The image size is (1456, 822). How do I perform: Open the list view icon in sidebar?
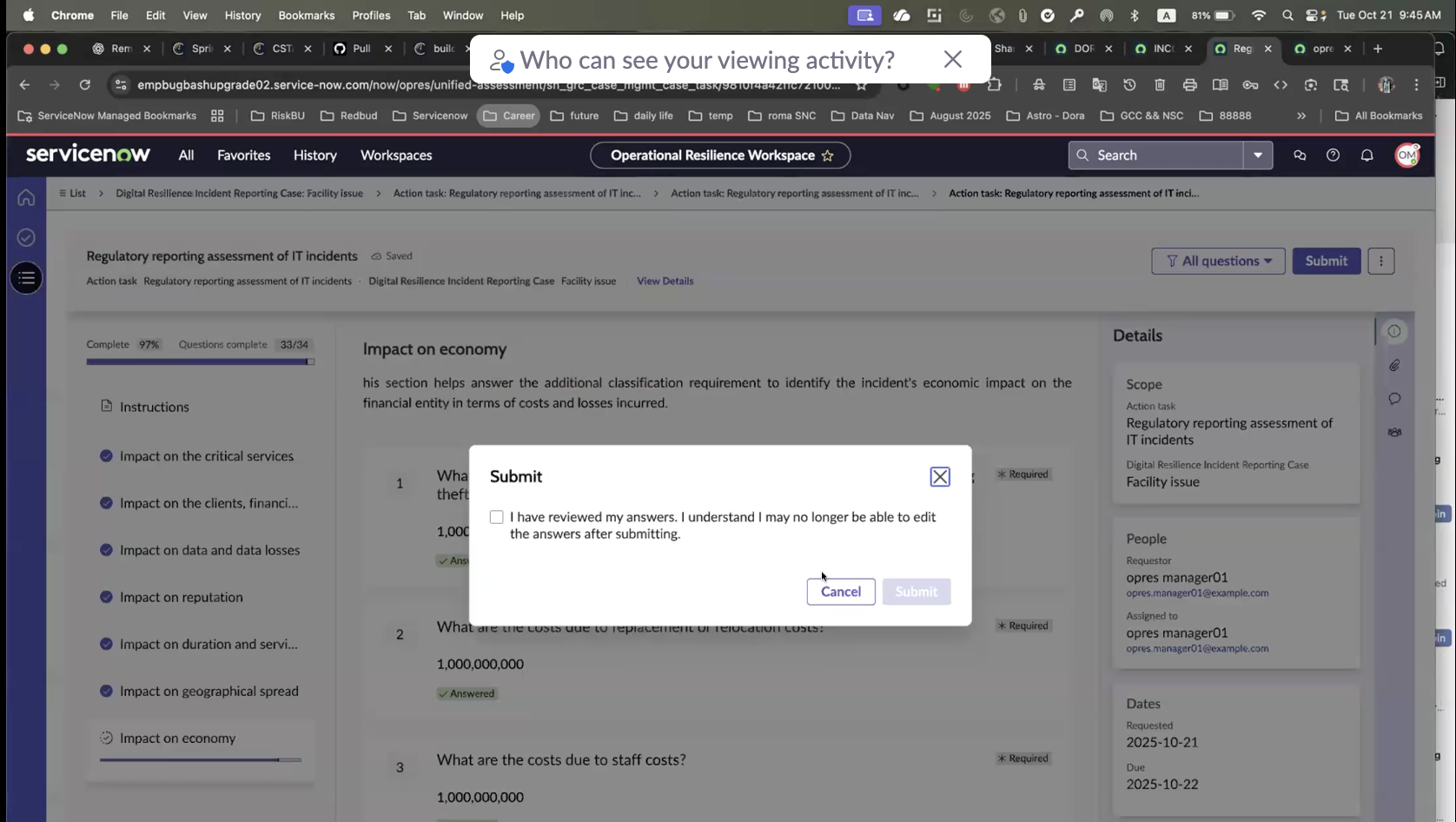pyautogui.click(x=26, y=278)
